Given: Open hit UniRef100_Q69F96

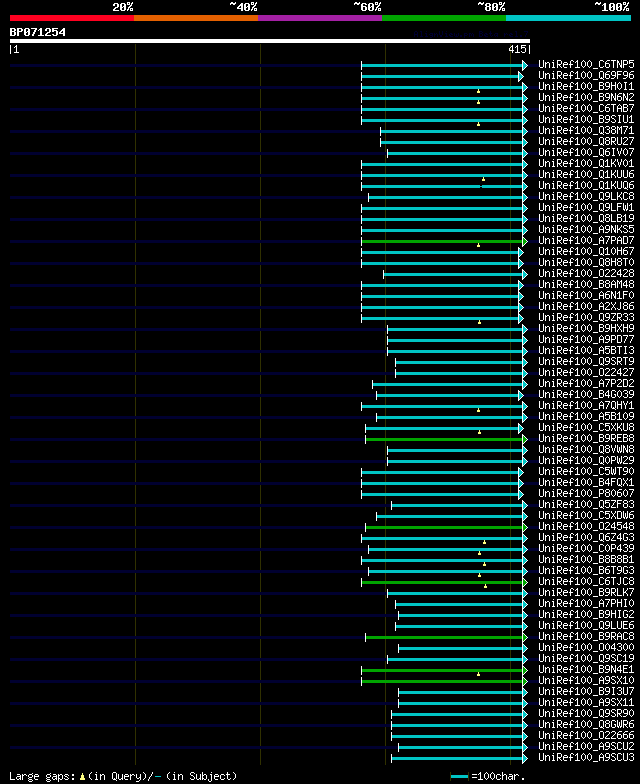Looking at the screenshot, I should 586,76.
